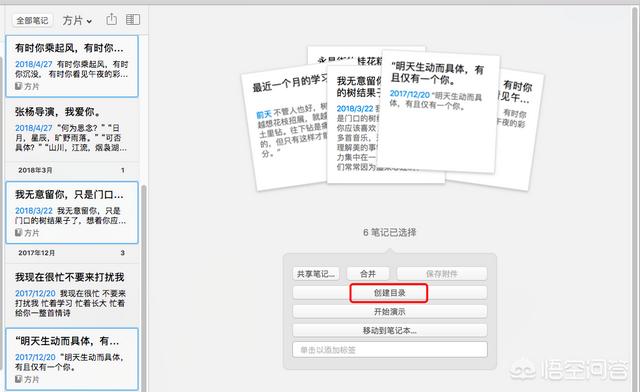Click the 保存附件 button
640x392 pixels.
tap(442, 274)
